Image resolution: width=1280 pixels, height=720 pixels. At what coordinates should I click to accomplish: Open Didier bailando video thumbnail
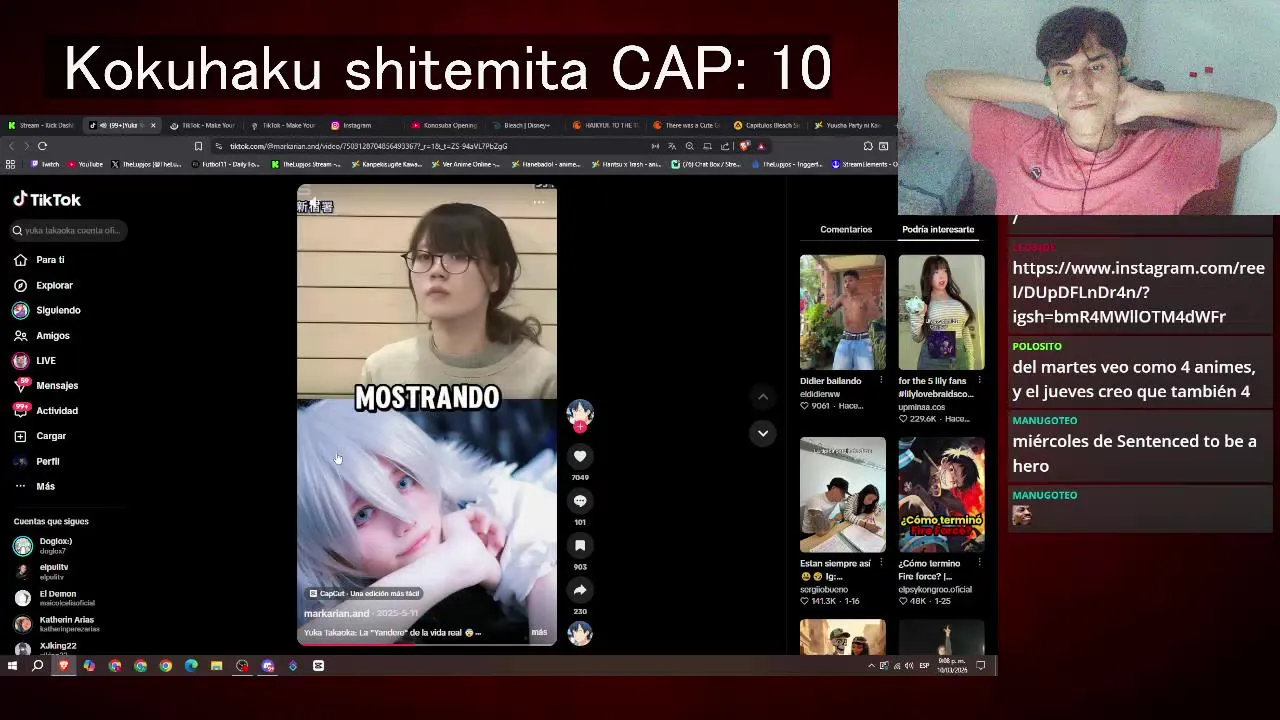842,312
